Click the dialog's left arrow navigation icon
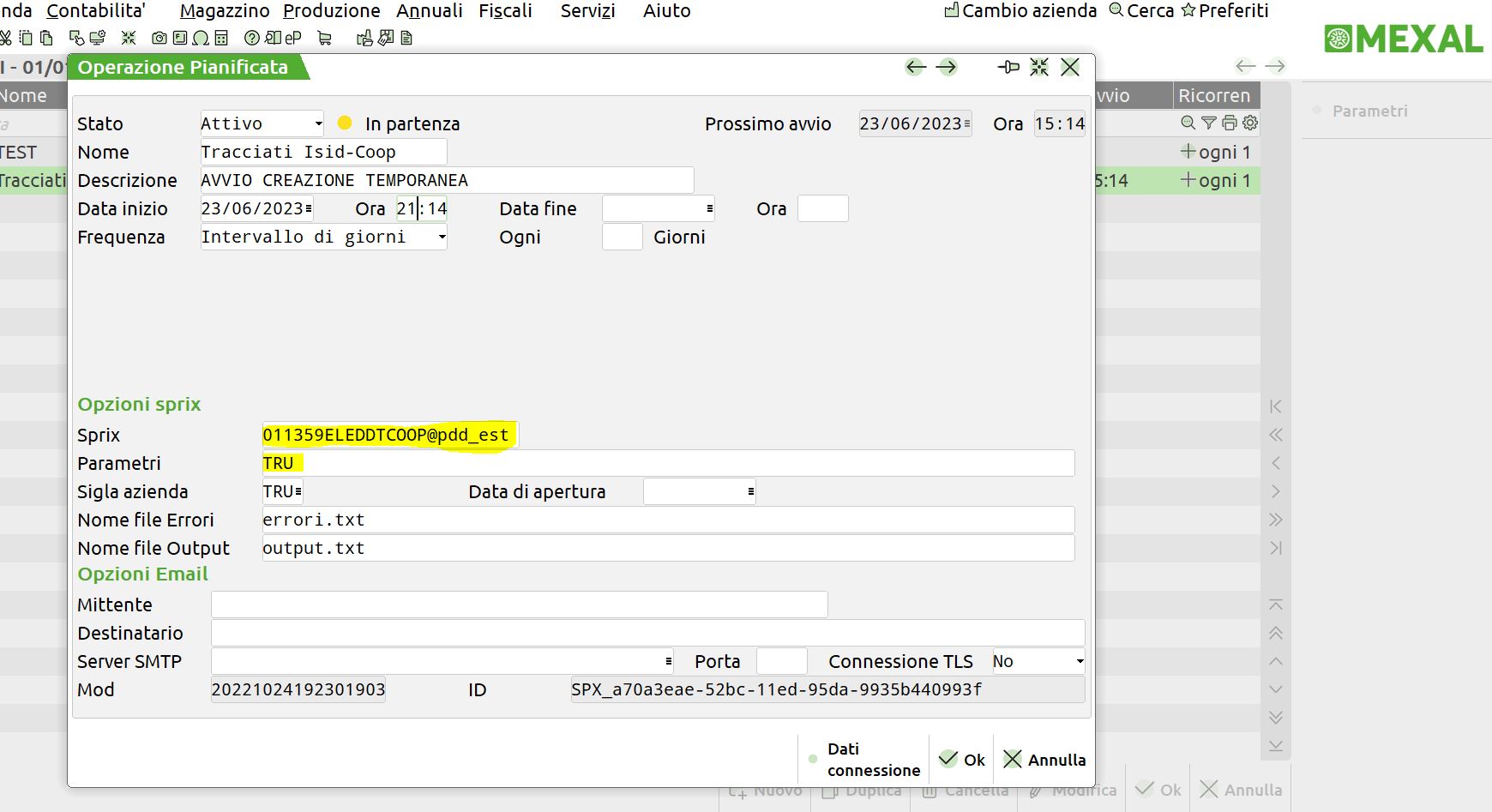The width and height of the screenshot is (1492, 812). pyautogui.click(x=916, y=67)
